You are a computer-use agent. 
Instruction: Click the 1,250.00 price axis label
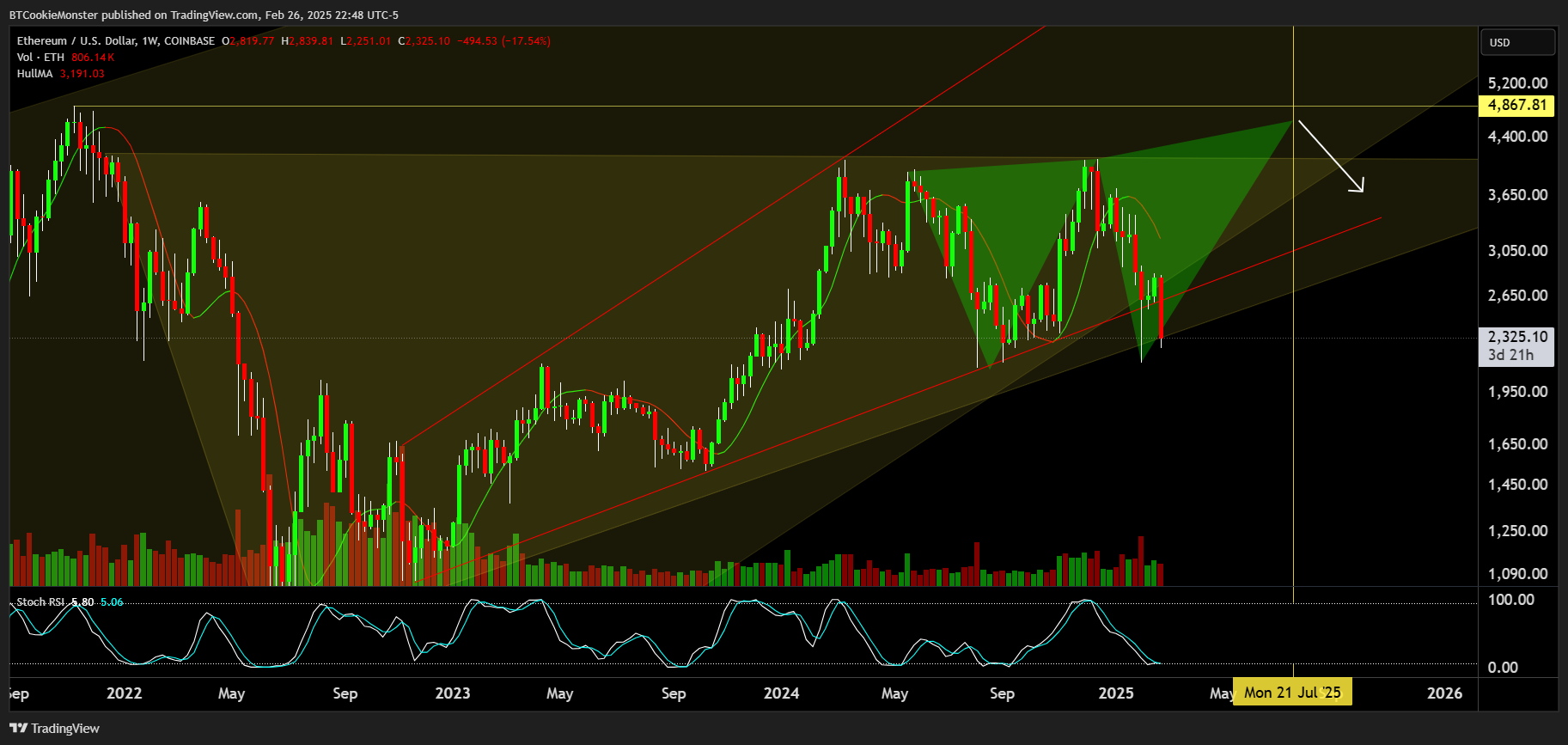1517,531
